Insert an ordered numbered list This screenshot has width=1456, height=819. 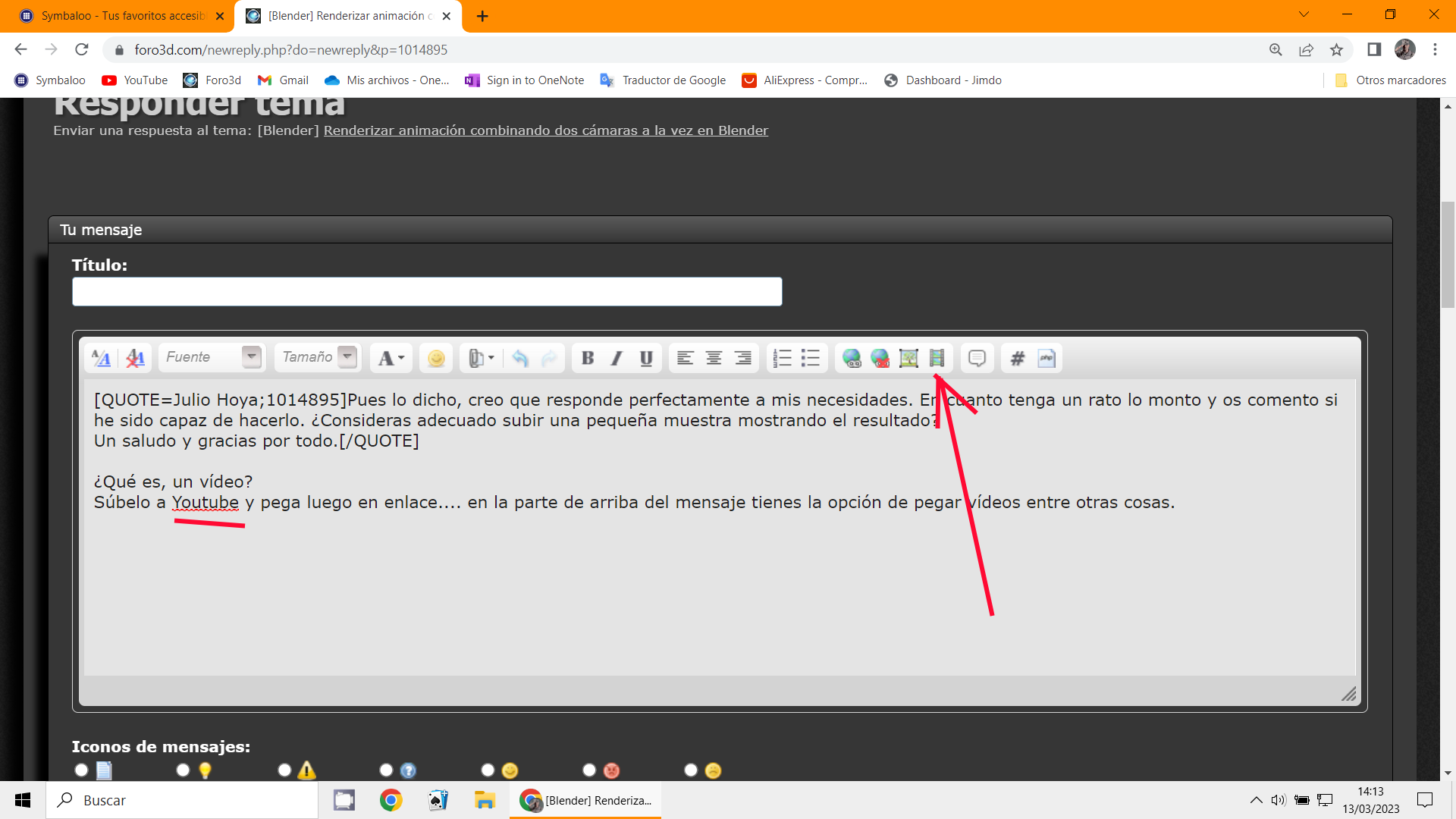coord(782,358)
